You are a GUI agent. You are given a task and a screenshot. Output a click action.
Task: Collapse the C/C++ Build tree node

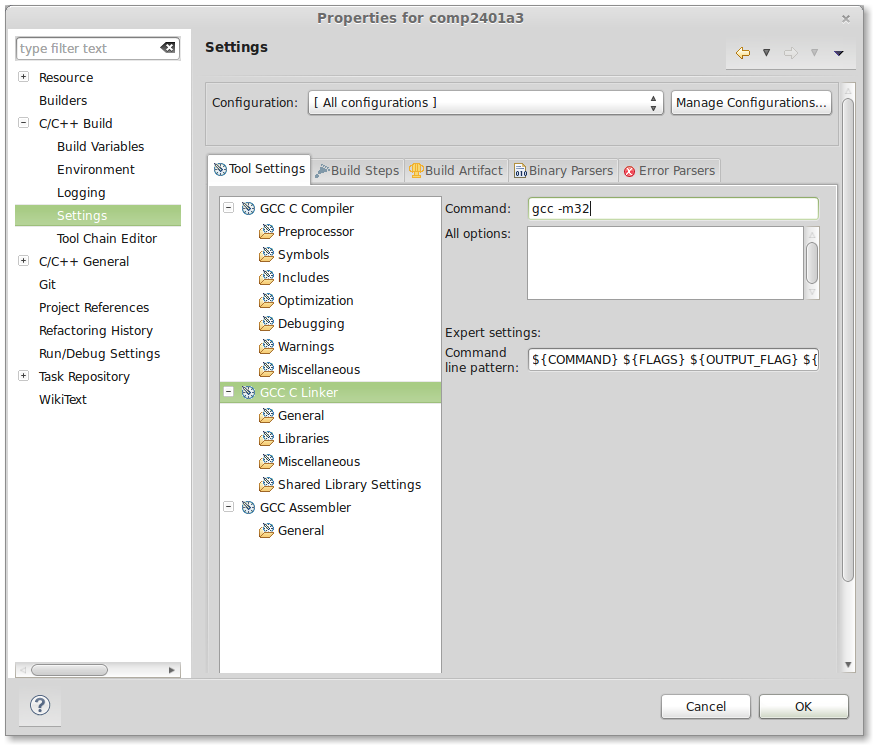tap(23, 124)
